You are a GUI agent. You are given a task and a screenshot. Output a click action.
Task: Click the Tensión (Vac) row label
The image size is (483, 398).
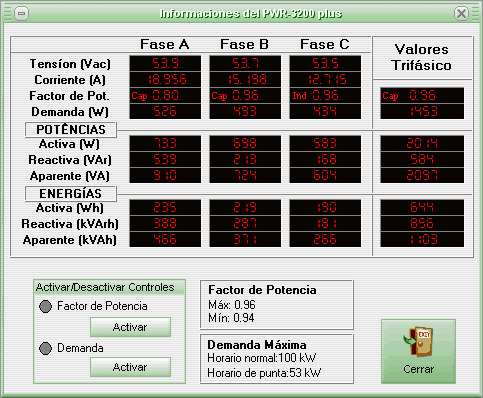tap(70, 64)
